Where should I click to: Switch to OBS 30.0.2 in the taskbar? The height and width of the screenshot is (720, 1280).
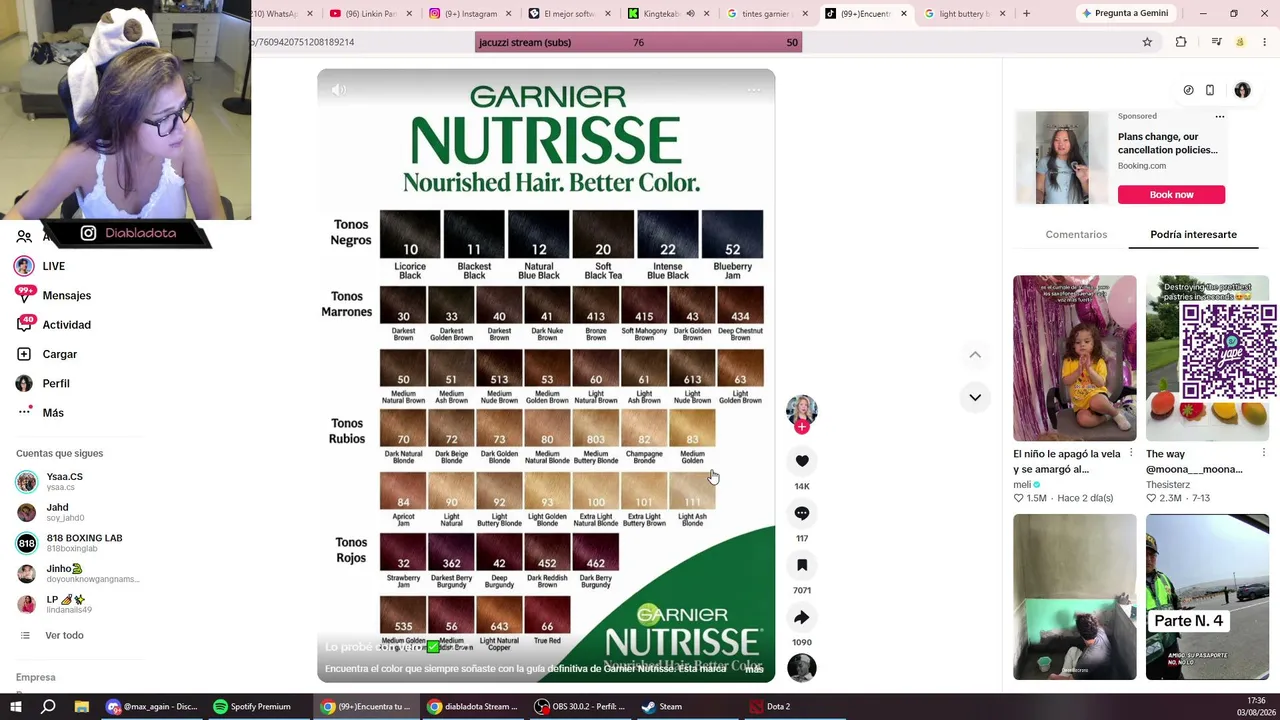580,707
